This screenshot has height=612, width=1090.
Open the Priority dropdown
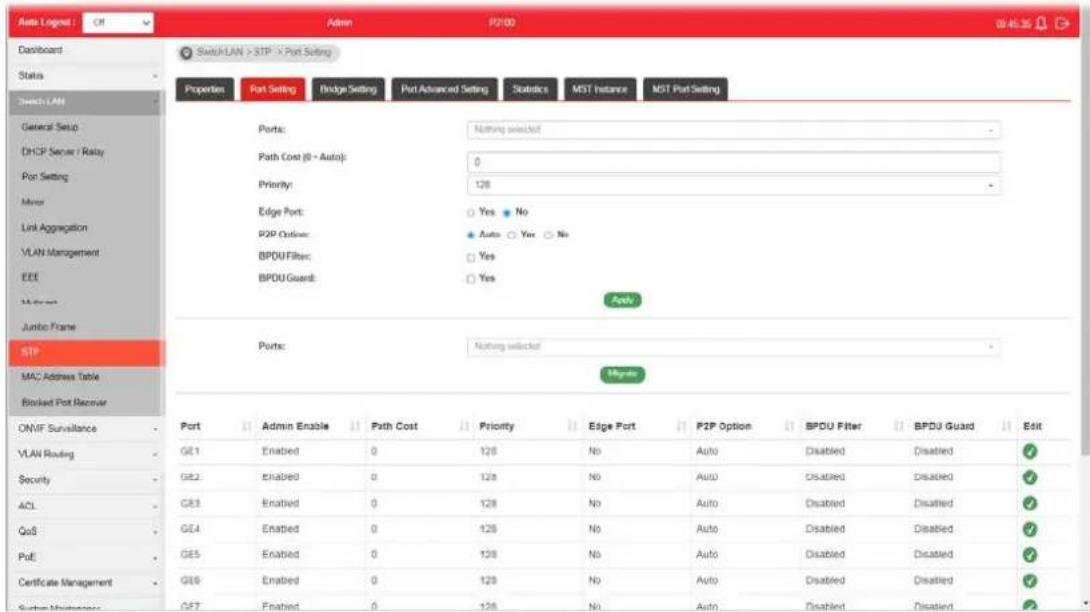(x=733, y=185)
